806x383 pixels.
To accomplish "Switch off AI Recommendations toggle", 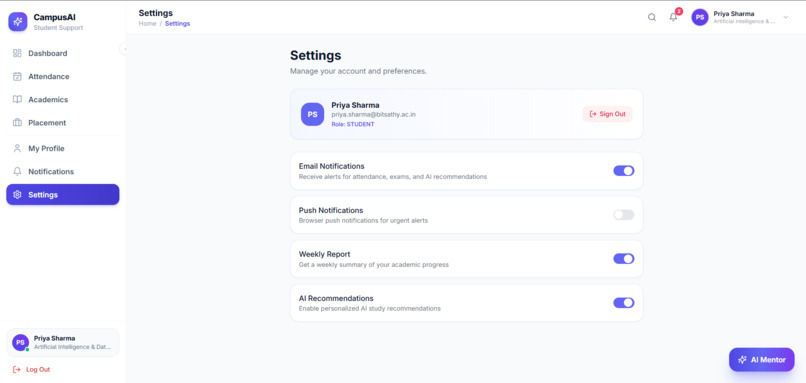I will tap(624, 303).
